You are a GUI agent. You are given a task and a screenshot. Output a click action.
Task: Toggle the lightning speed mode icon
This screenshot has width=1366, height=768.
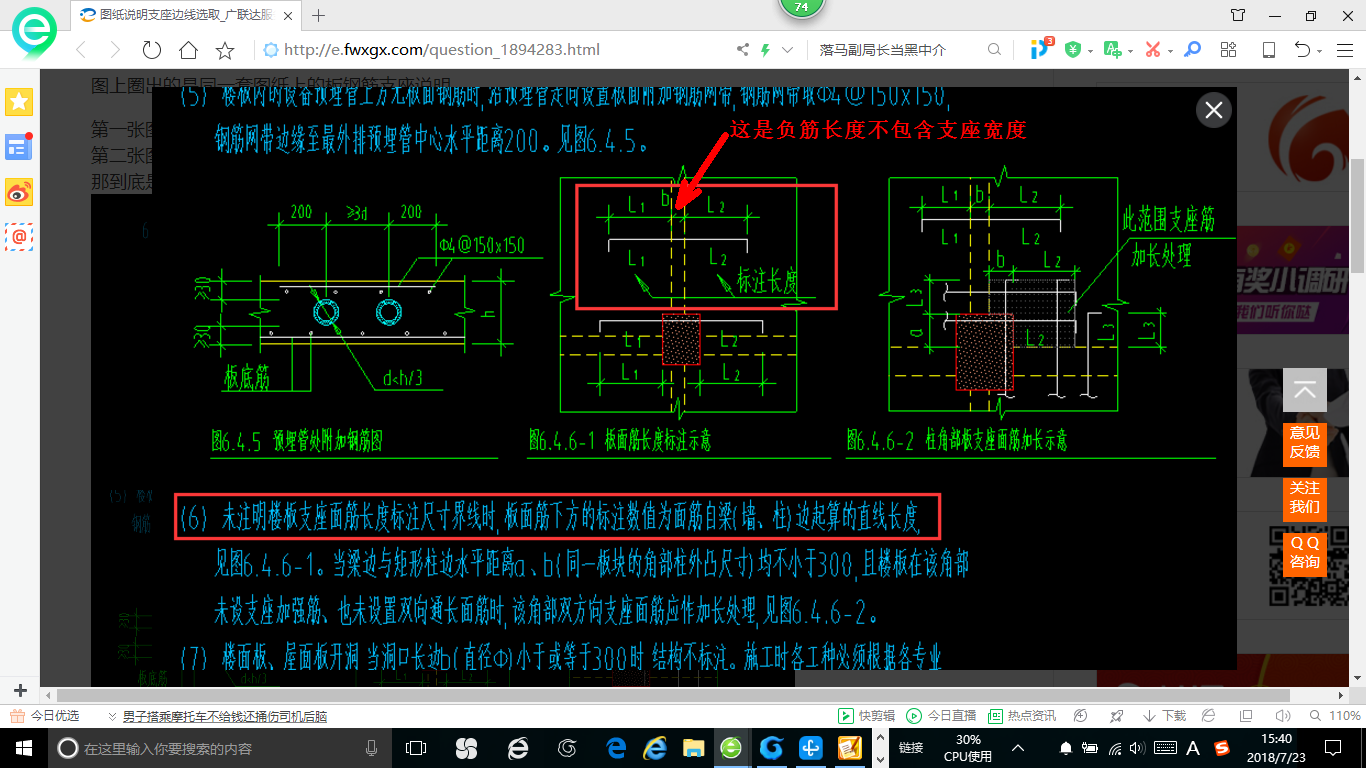tap(766, 50)
